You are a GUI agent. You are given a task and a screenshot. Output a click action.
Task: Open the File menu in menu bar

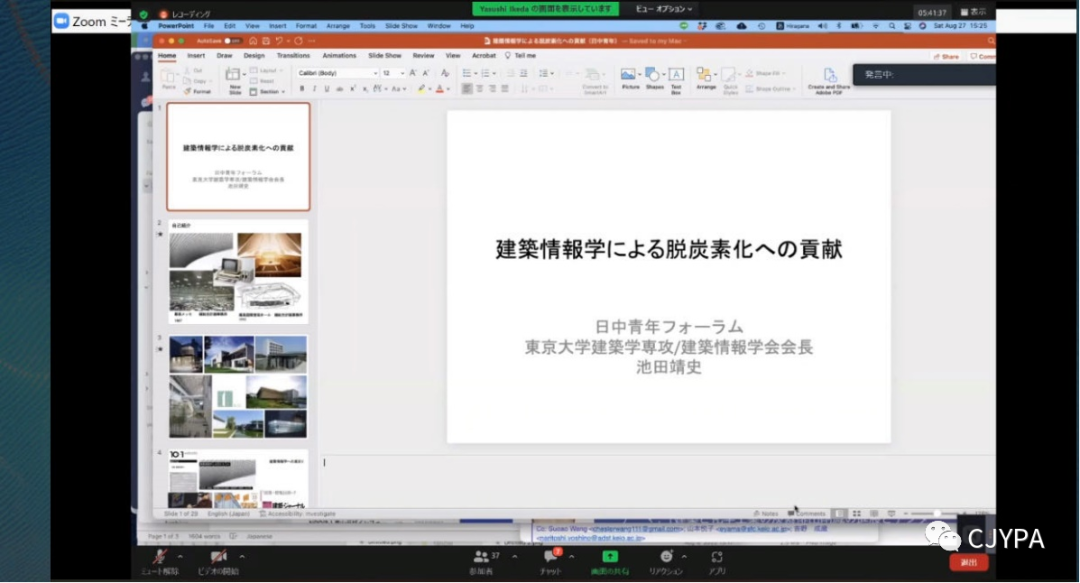click(x=209, y=26)
